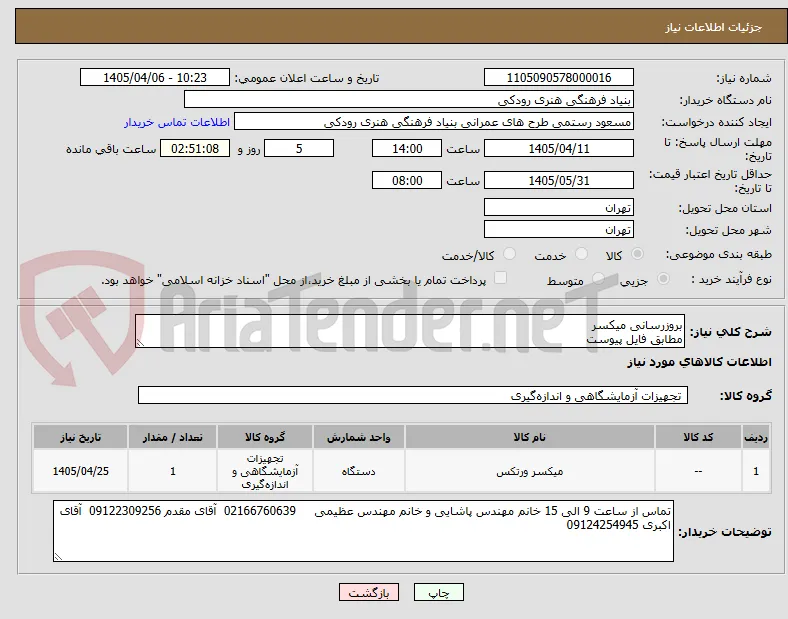The width and height of the screenshot is (788, 619).
Task: Click the نام کالا column header
Action: tap(530, 437)
